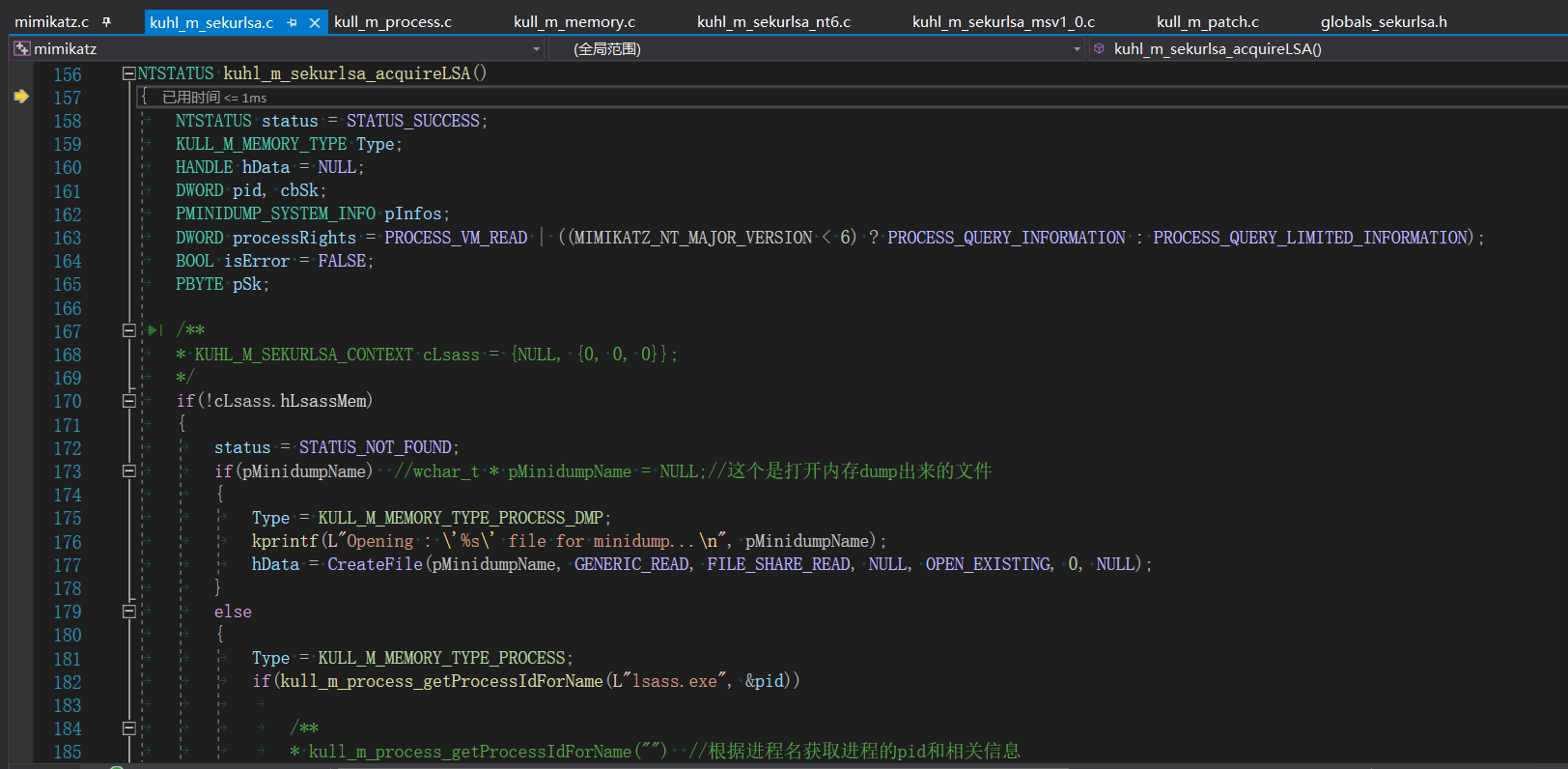Click the kprintf call on line 176
The width and height of the screenshot is (1568, 769).
285,541
